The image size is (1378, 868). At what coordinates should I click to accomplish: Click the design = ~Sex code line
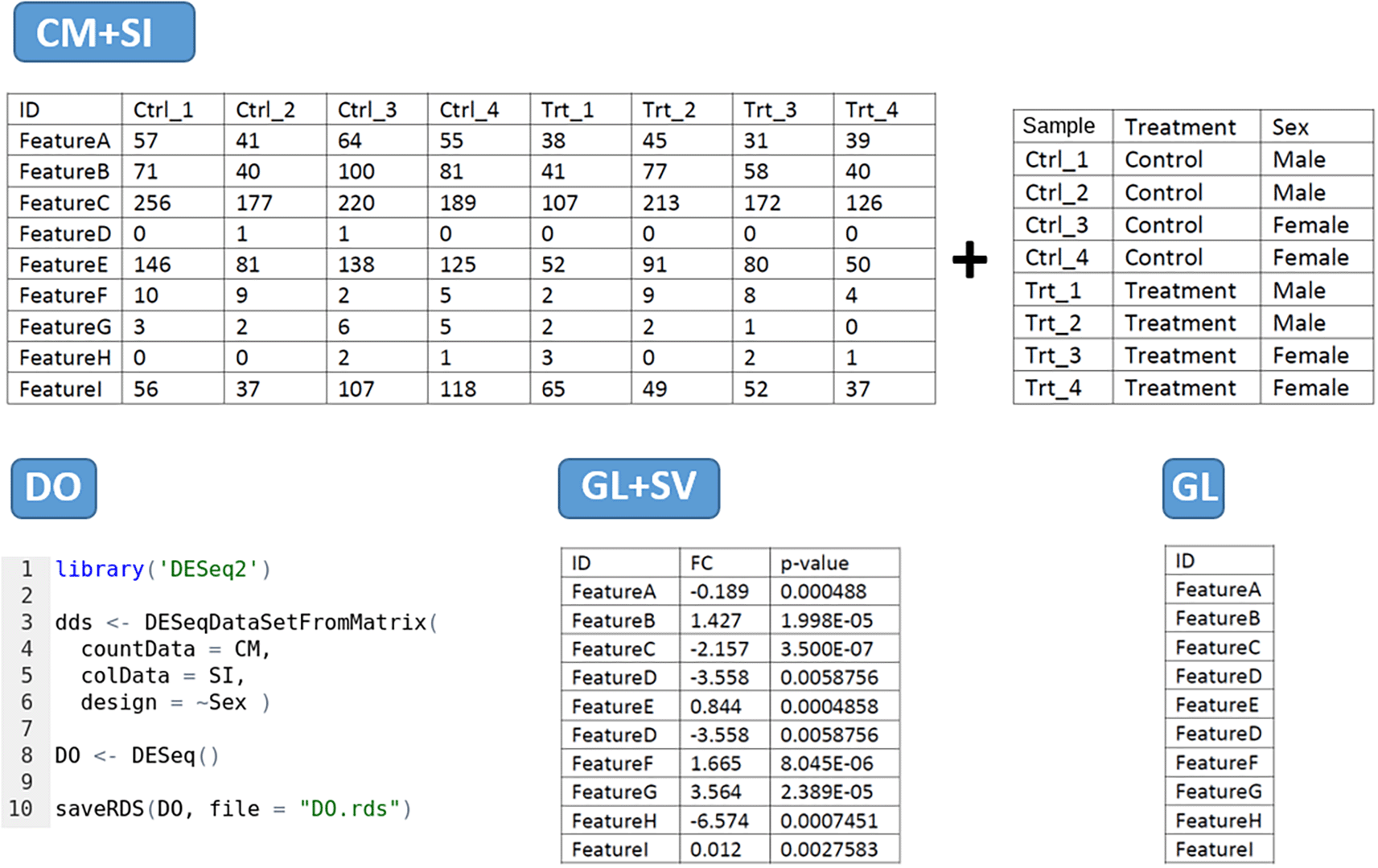click(x=175, y=702)
